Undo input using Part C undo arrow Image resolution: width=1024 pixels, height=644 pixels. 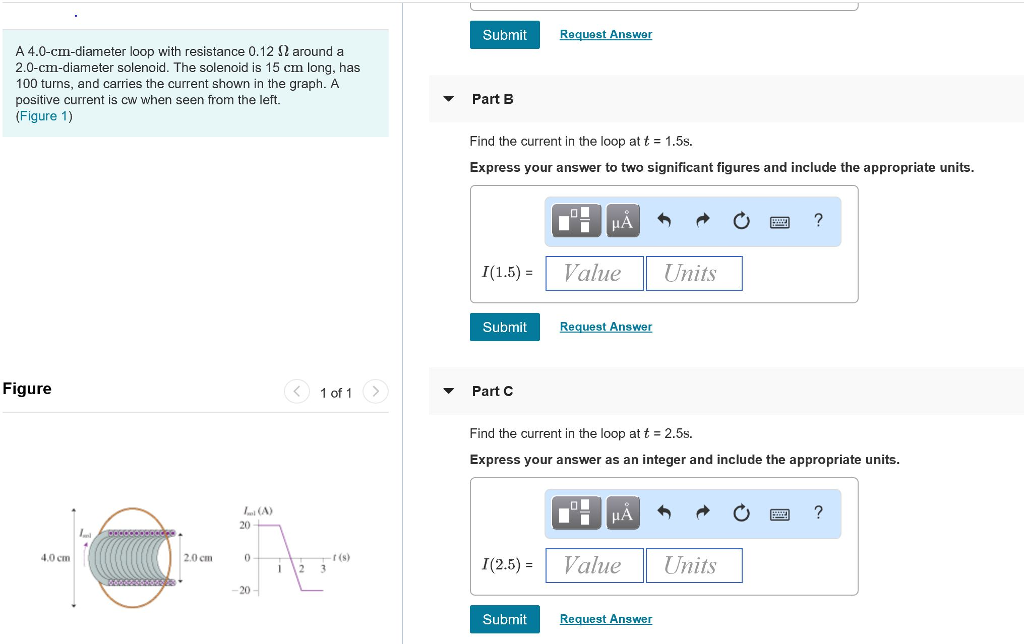tap(663, 513)
